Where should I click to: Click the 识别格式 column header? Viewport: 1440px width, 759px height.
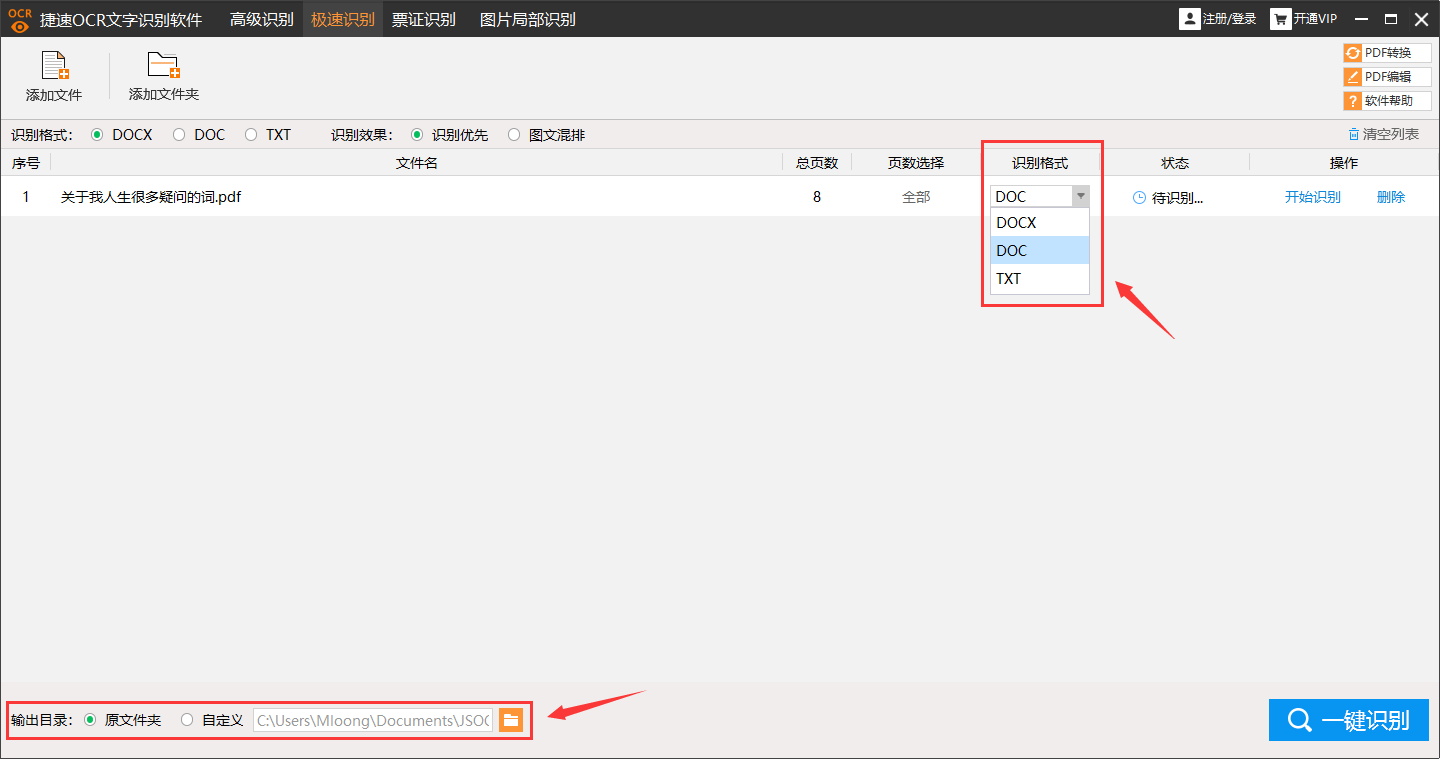tap(1040, 163)
